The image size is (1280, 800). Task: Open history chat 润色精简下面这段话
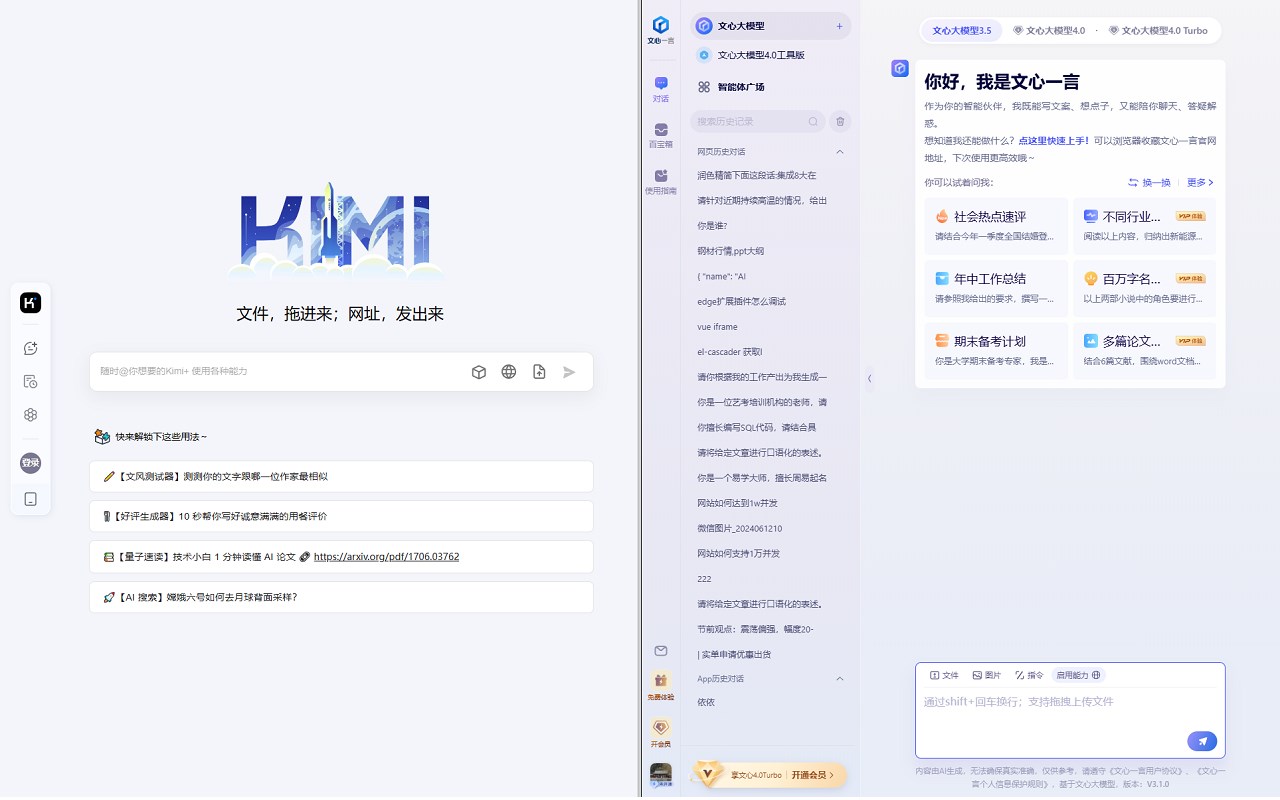coord(756,175)
